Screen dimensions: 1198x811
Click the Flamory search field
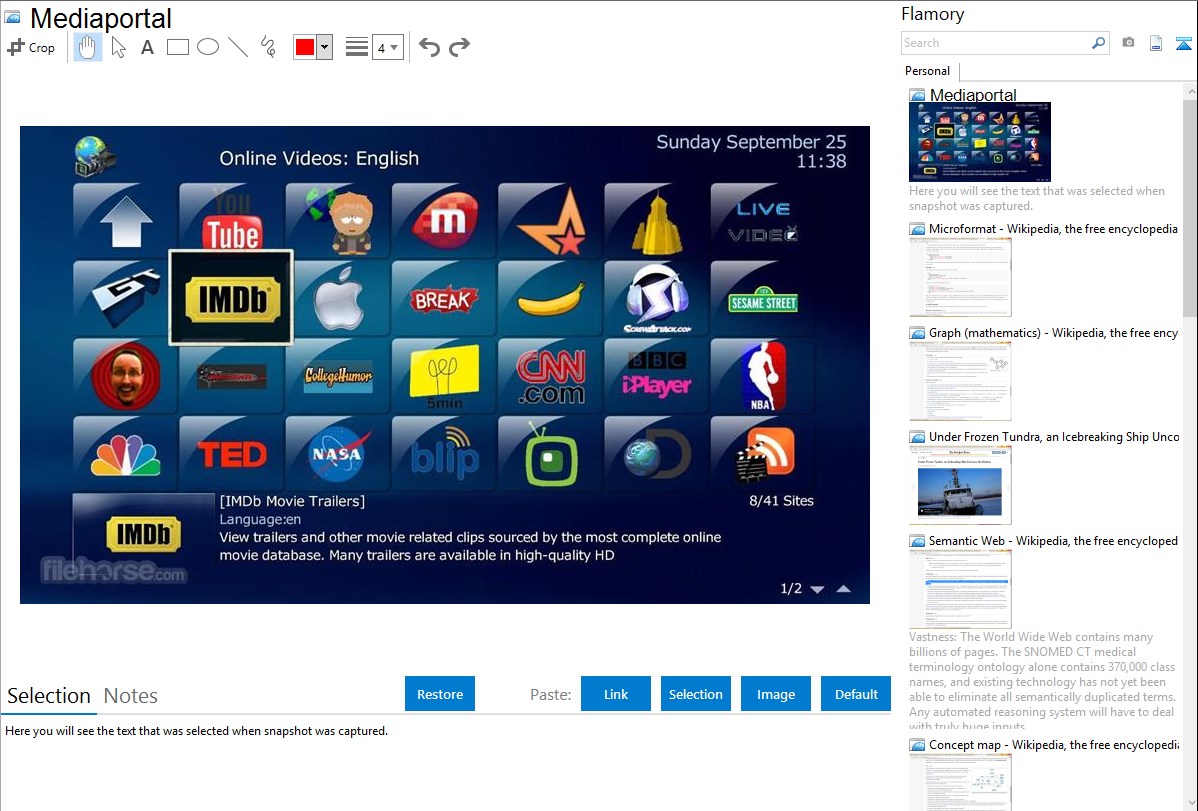click(x=996, y=43)
